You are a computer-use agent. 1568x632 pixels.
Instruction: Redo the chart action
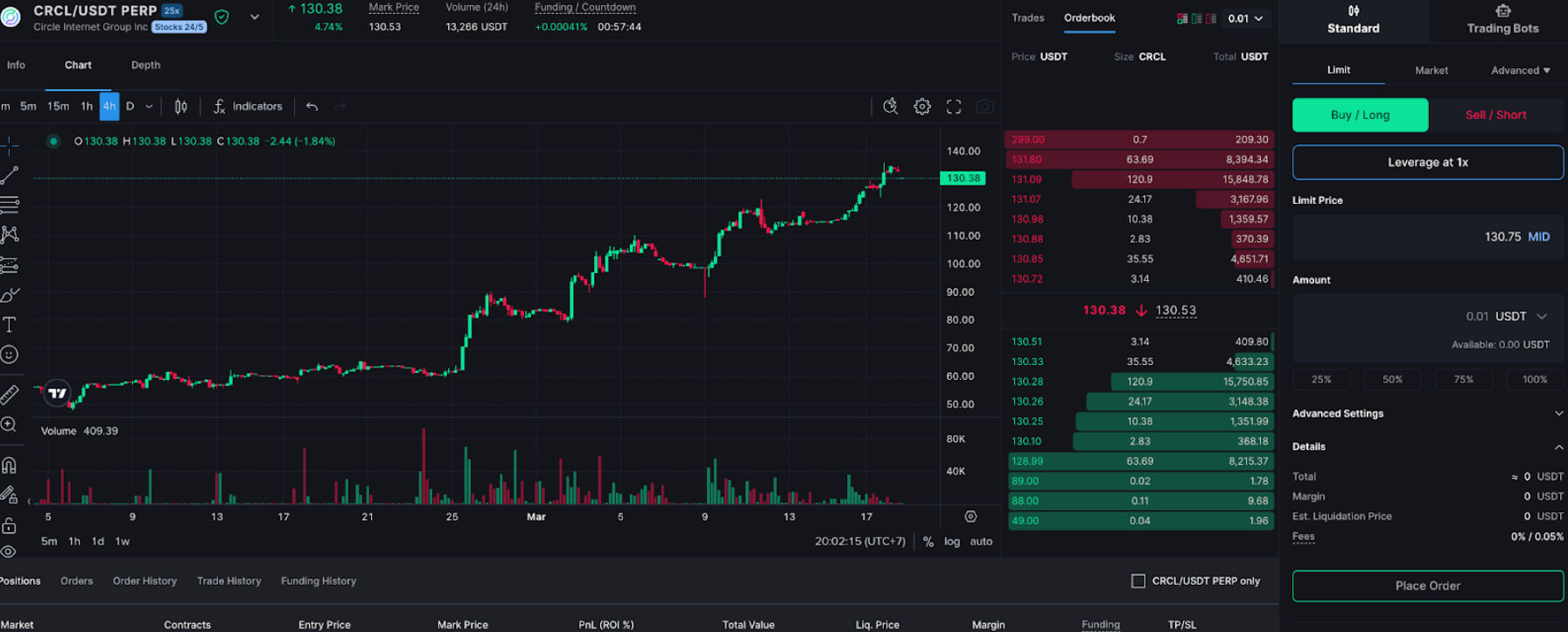pyautogui.click(x=340, y=106)
